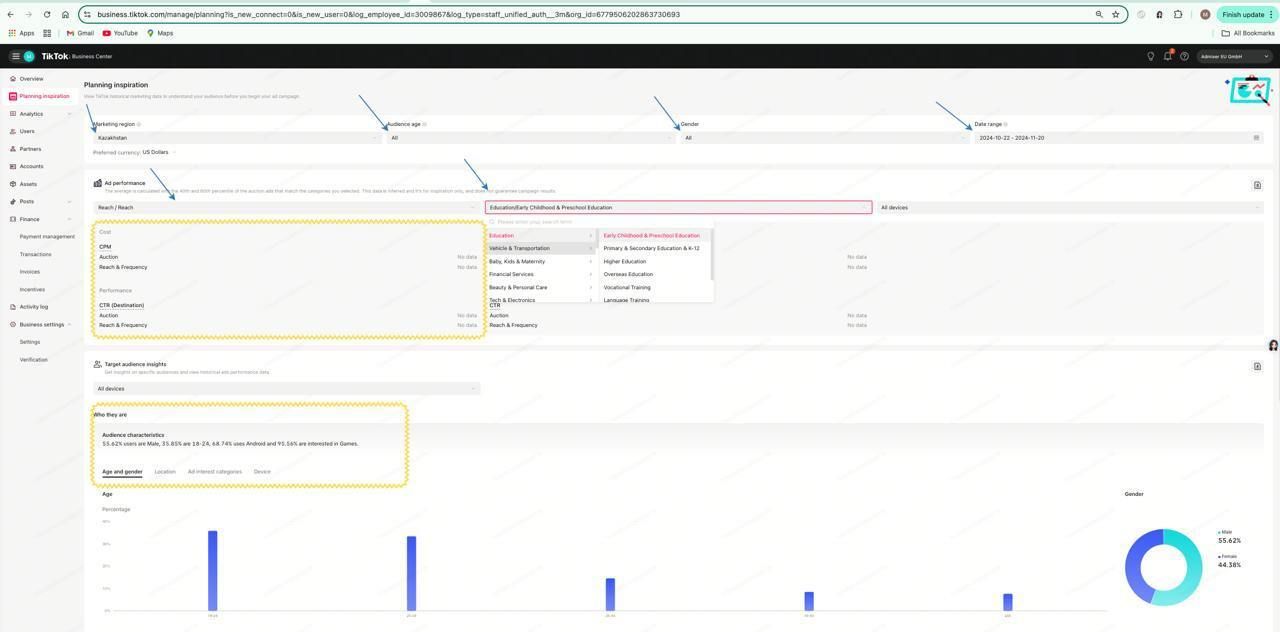
Task: Choose Overseas Education subcategory
Action: (654, 274)
